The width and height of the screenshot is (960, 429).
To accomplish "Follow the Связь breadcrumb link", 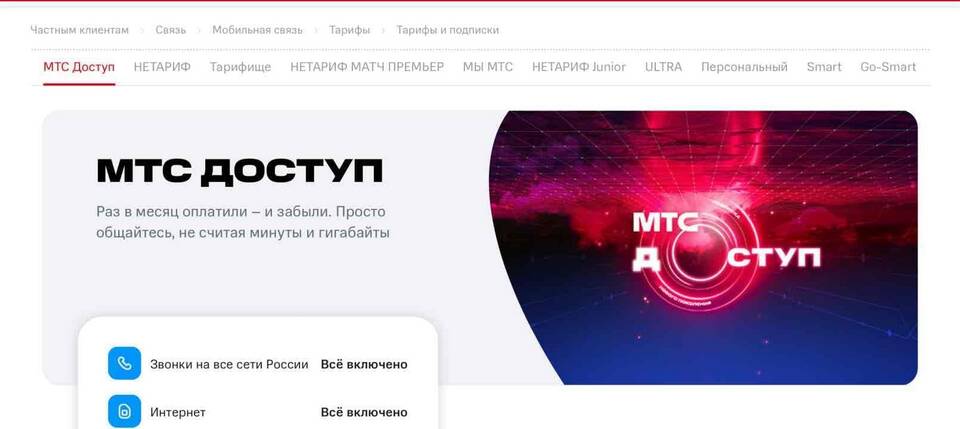I will (x=171, y=30).
